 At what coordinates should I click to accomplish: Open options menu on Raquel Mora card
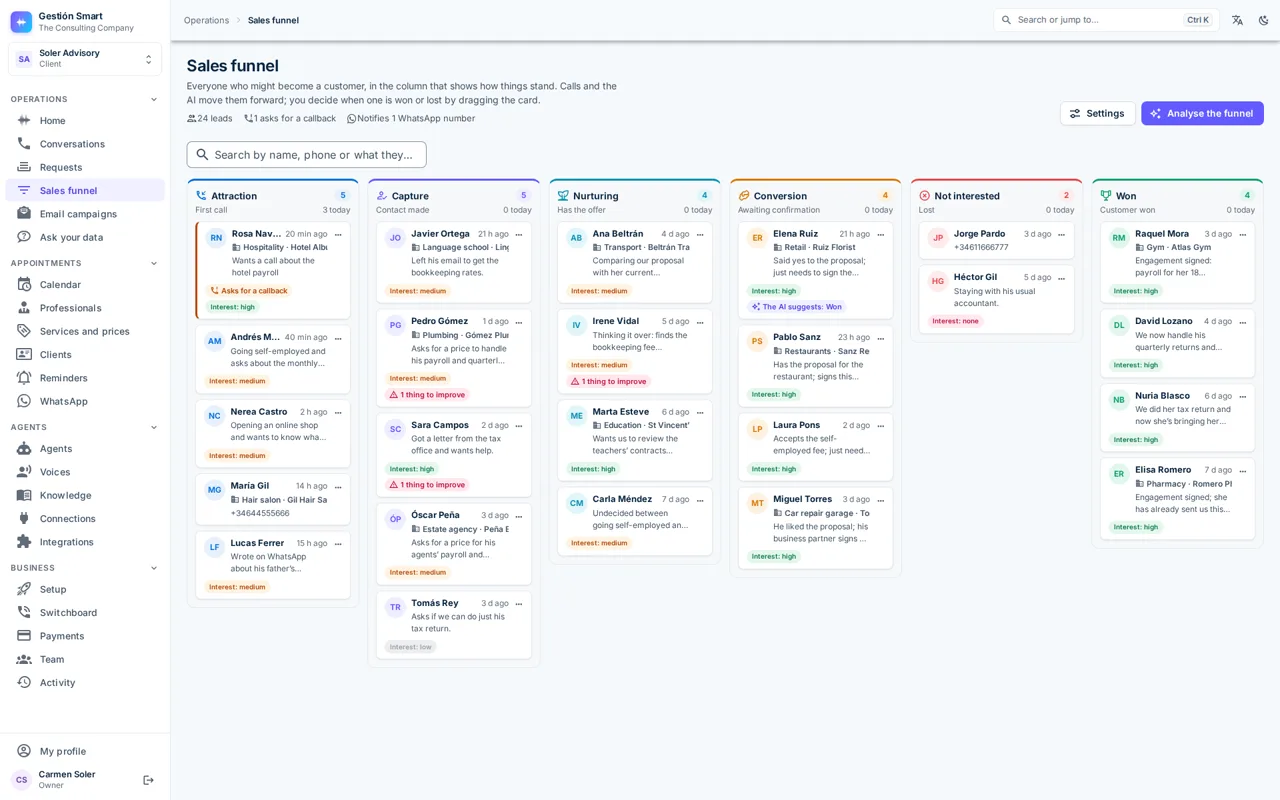pos(1243,234)
